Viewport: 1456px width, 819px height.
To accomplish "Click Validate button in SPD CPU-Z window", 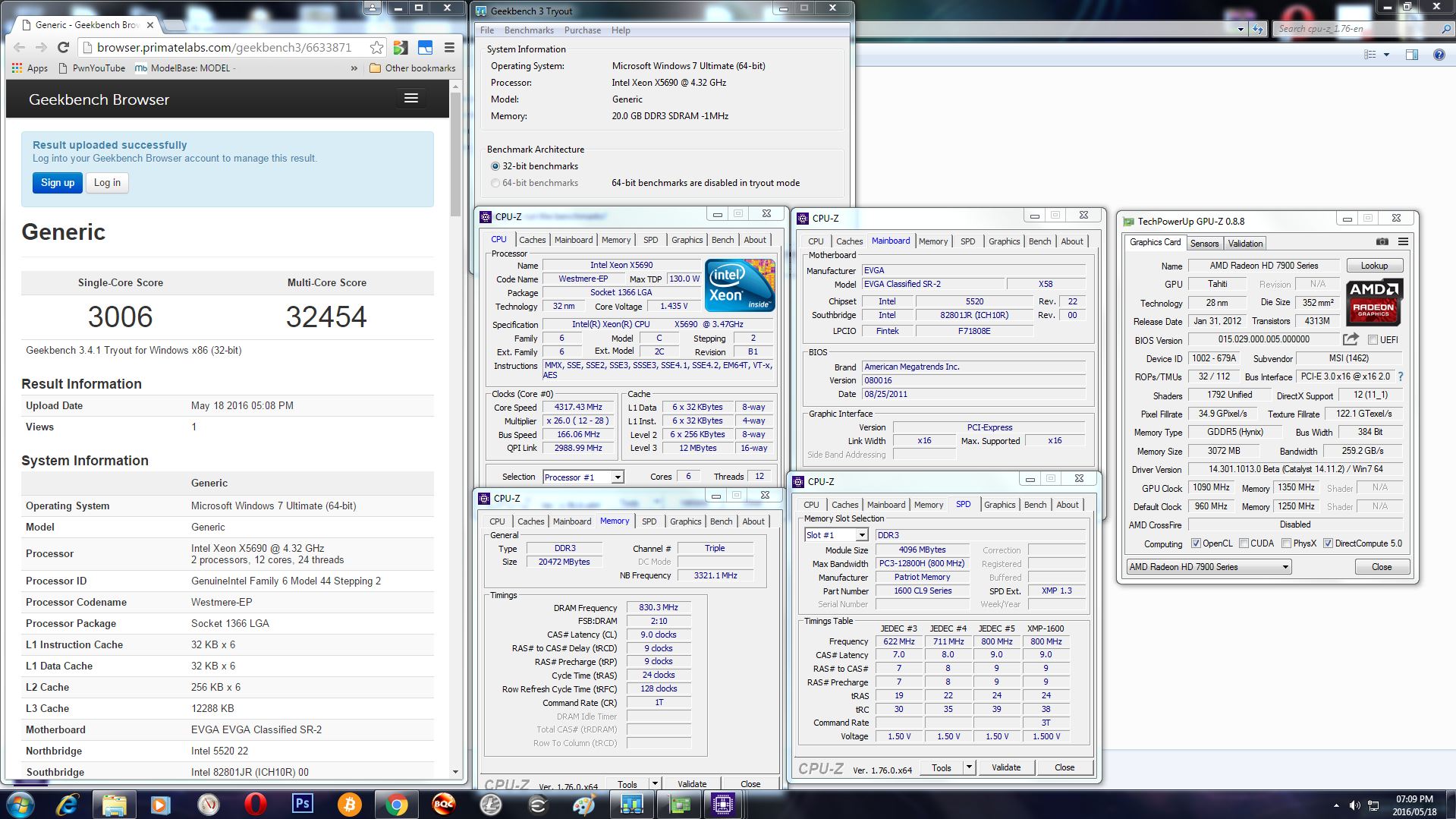I will click(x=1006, y=767).
